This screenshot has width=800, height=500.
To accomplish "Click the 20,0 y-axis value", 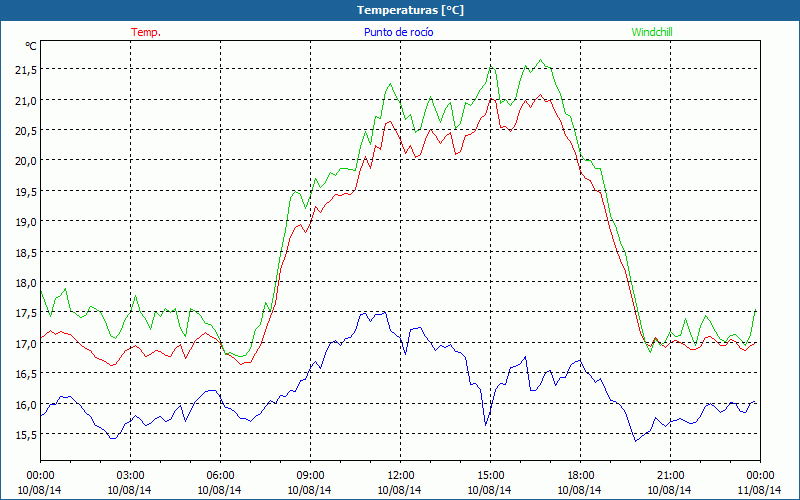I will pos(26,161).
